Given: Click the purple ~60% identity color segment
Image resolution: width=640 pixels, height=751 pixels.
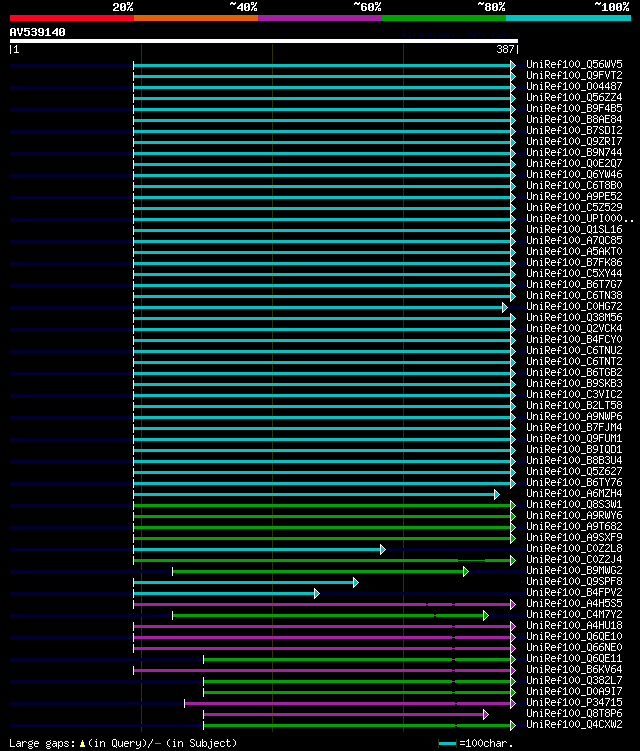Looking at the screenshot, I should click(x=320, y=18).
